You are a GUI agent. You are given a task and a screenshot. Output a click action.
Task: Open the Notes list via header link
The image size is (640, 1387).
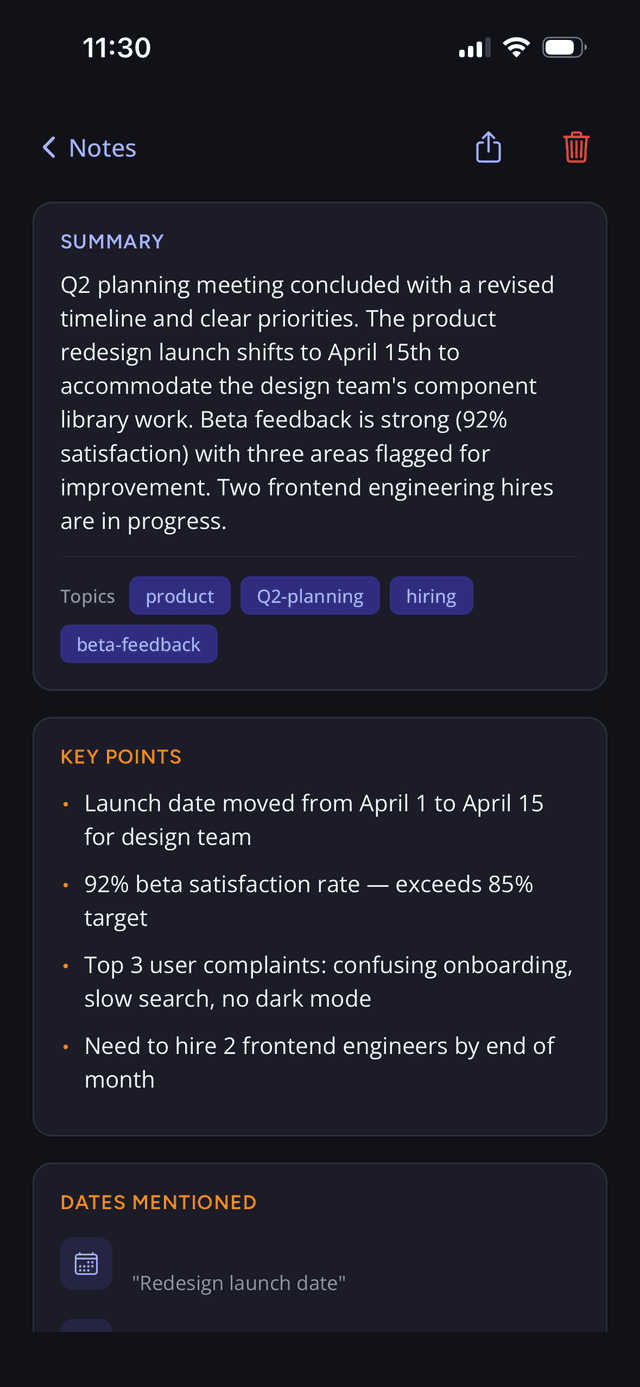[x=103, y=146]
